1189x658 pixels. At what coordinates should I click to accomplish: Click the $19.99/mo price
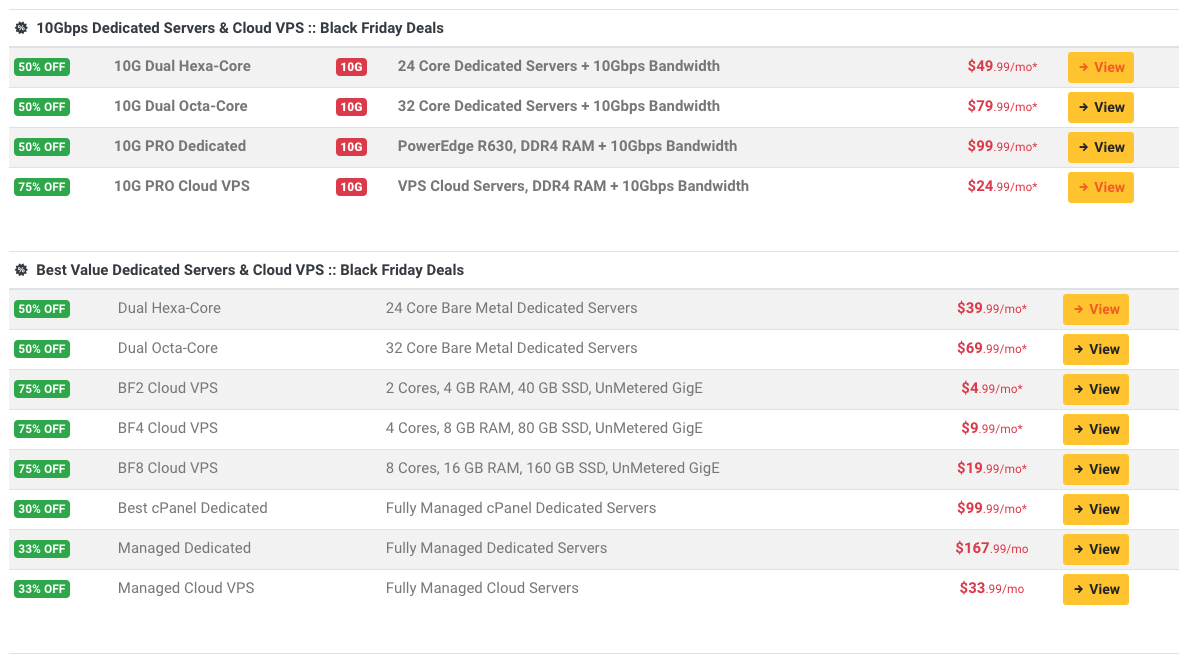point(992,468)
